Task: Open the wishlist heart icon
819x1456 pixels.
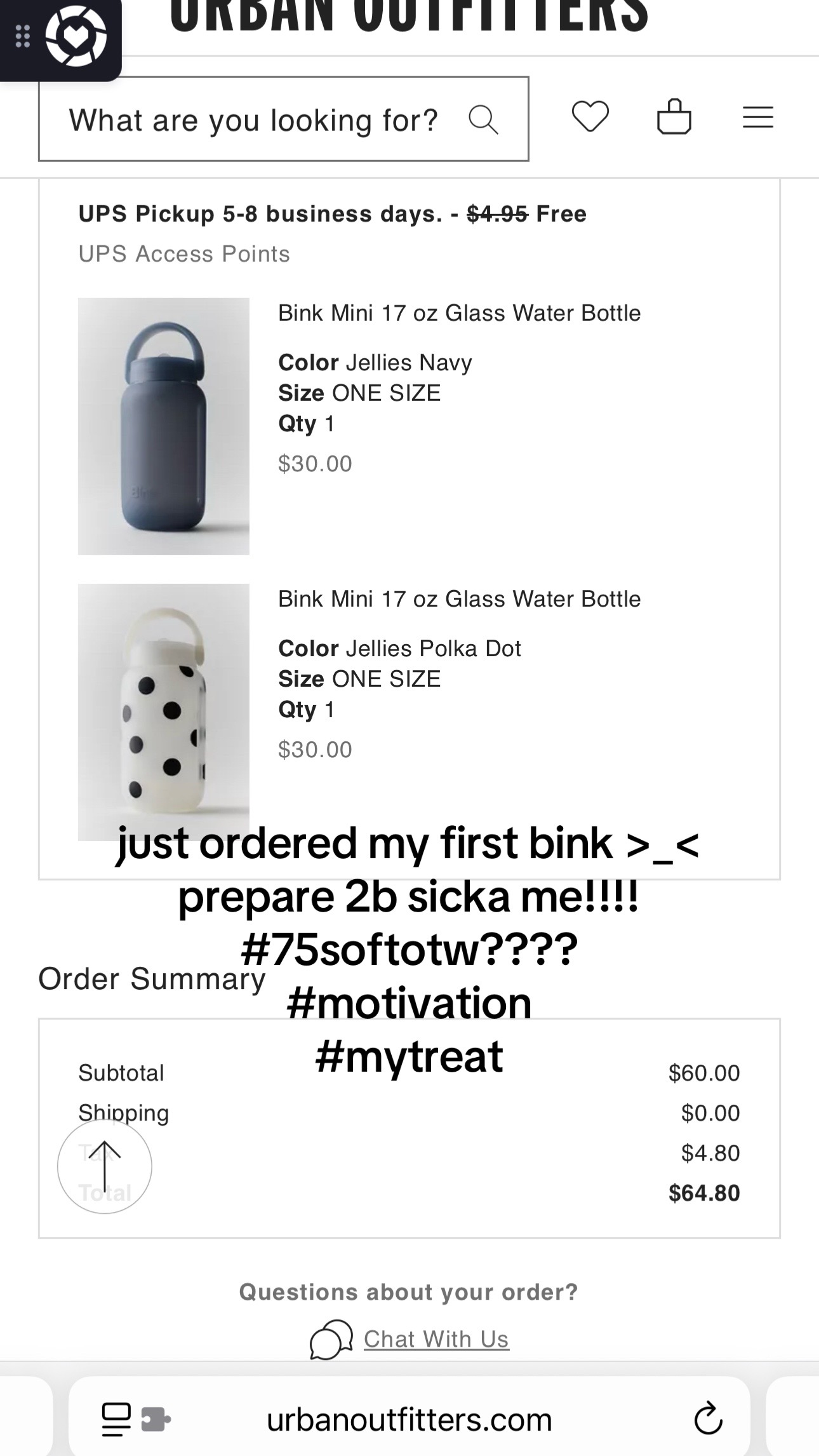Action: coord(590,117)
